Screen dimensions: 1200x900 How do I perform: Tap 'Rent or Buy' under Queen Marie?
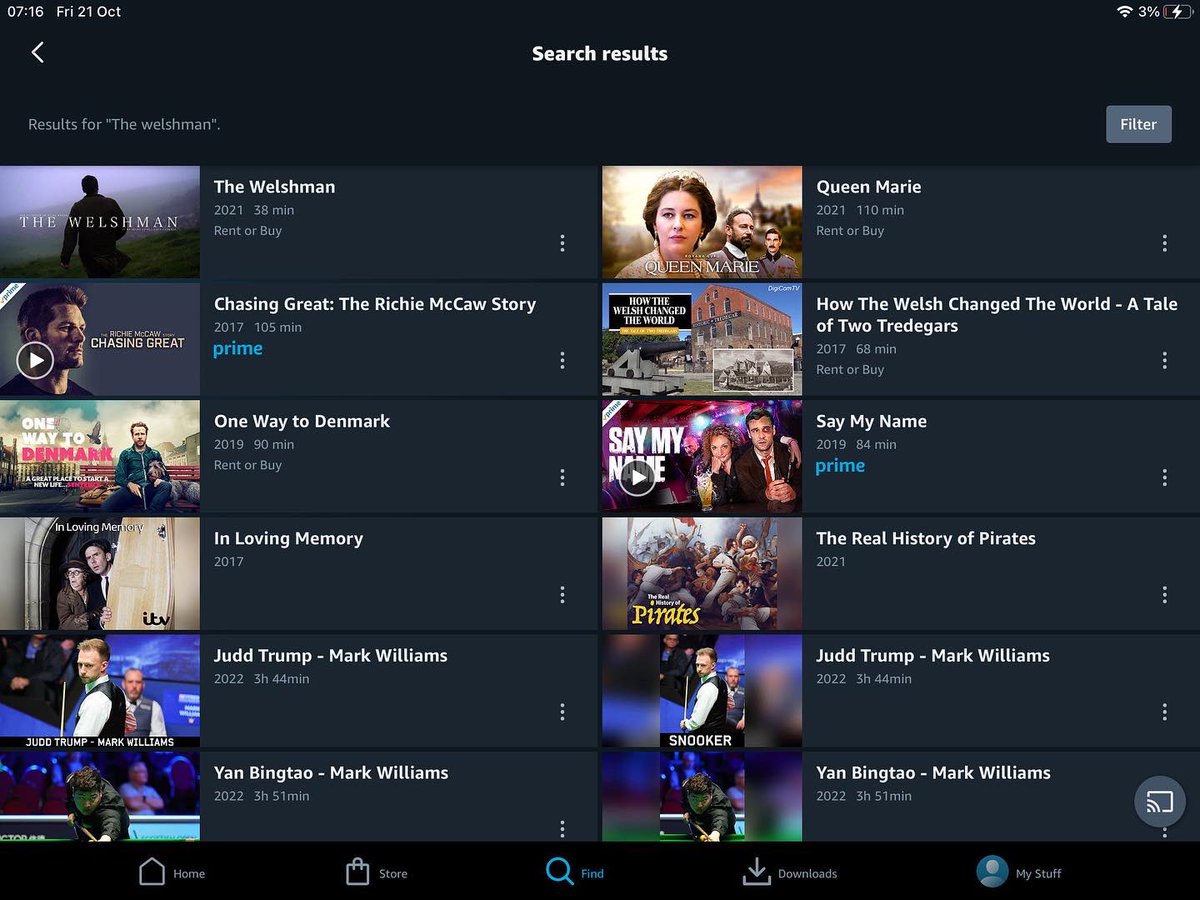[x=850, y=231]
